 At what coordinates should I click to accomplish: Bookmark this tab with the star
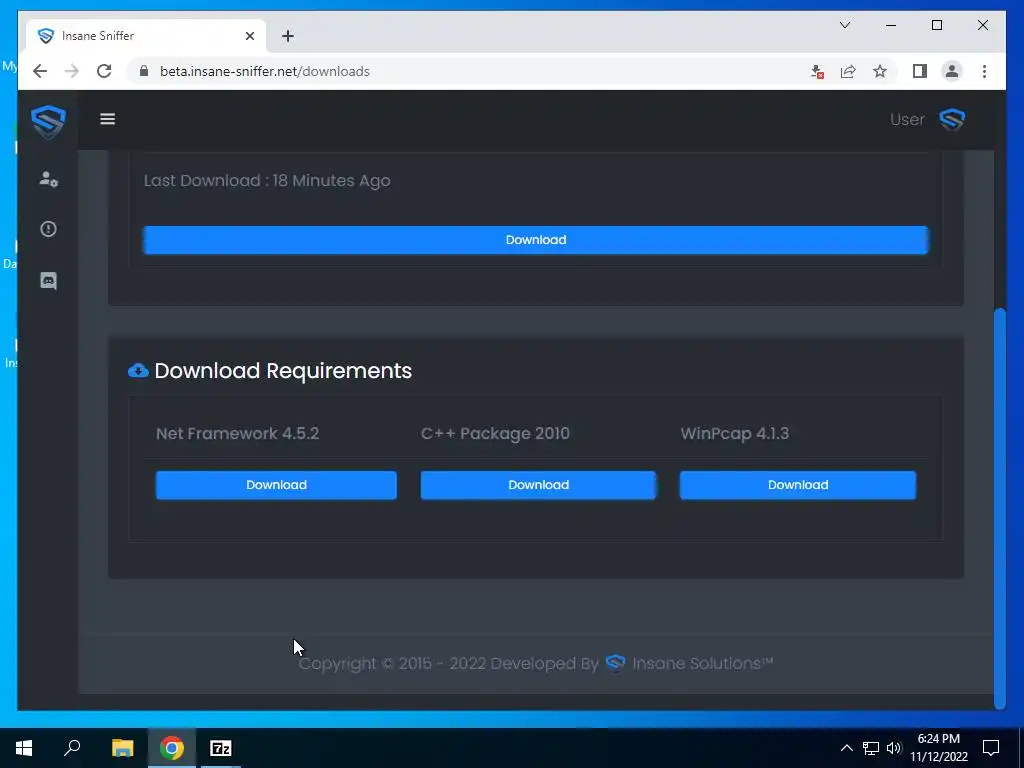[x=880, y=71]
